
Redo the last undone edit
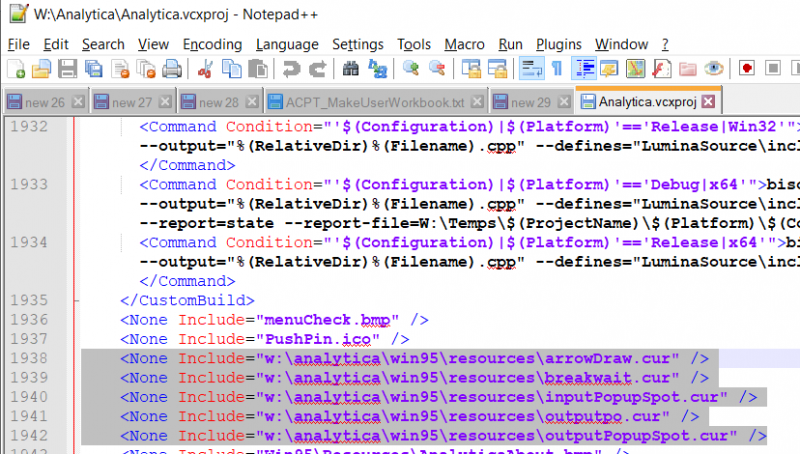click(x=317, y=69)
